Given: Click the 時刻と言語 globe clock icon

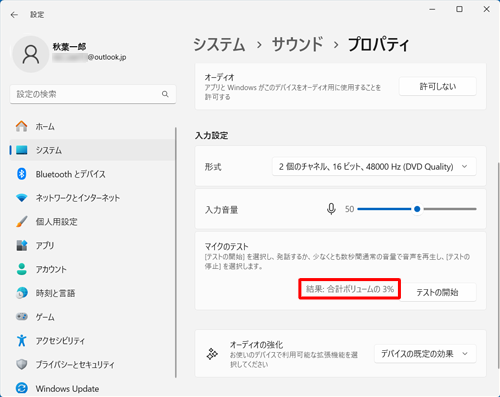Looking at the screenshot, I should 22,293.
